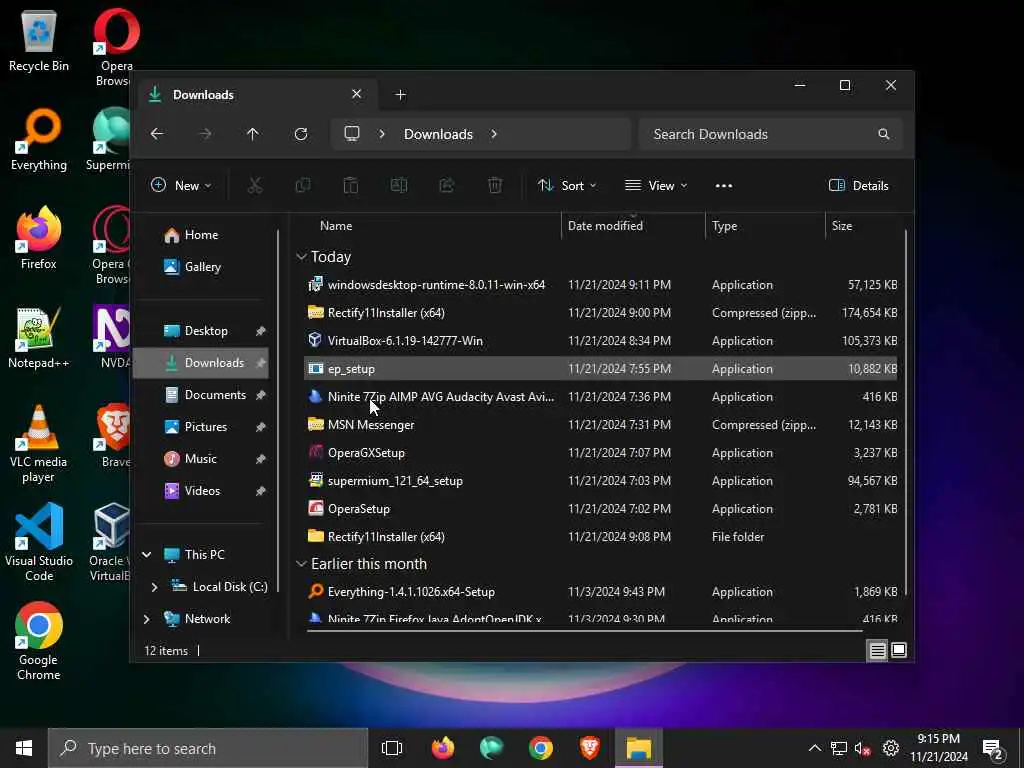
Task: Open Task View on the taskbar
Action: coord(392,748)
